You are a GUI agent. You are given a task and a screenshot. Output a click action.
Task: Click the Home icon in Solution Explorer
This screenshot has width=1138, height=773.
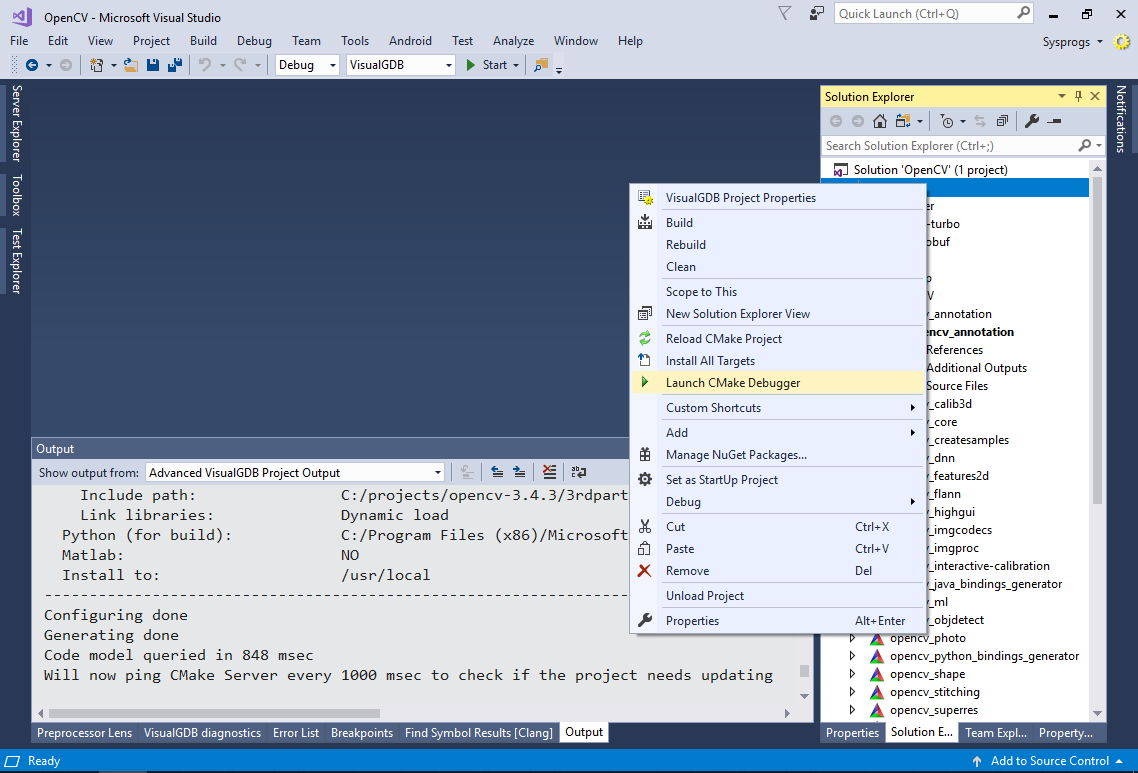click(x=880, y=121)
